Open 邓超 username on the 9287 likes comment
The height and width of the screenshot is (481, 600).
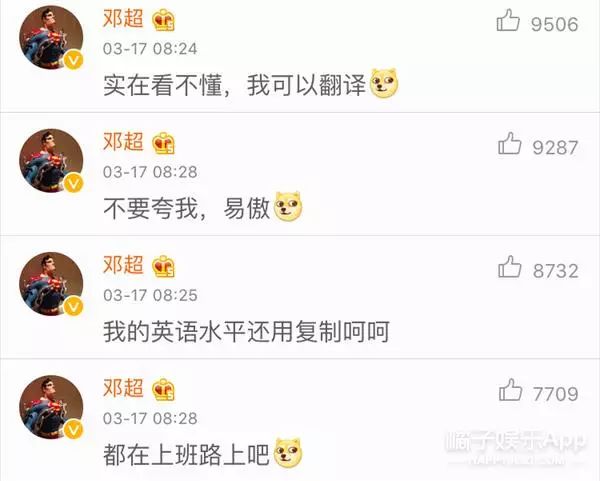coord(123,142)
